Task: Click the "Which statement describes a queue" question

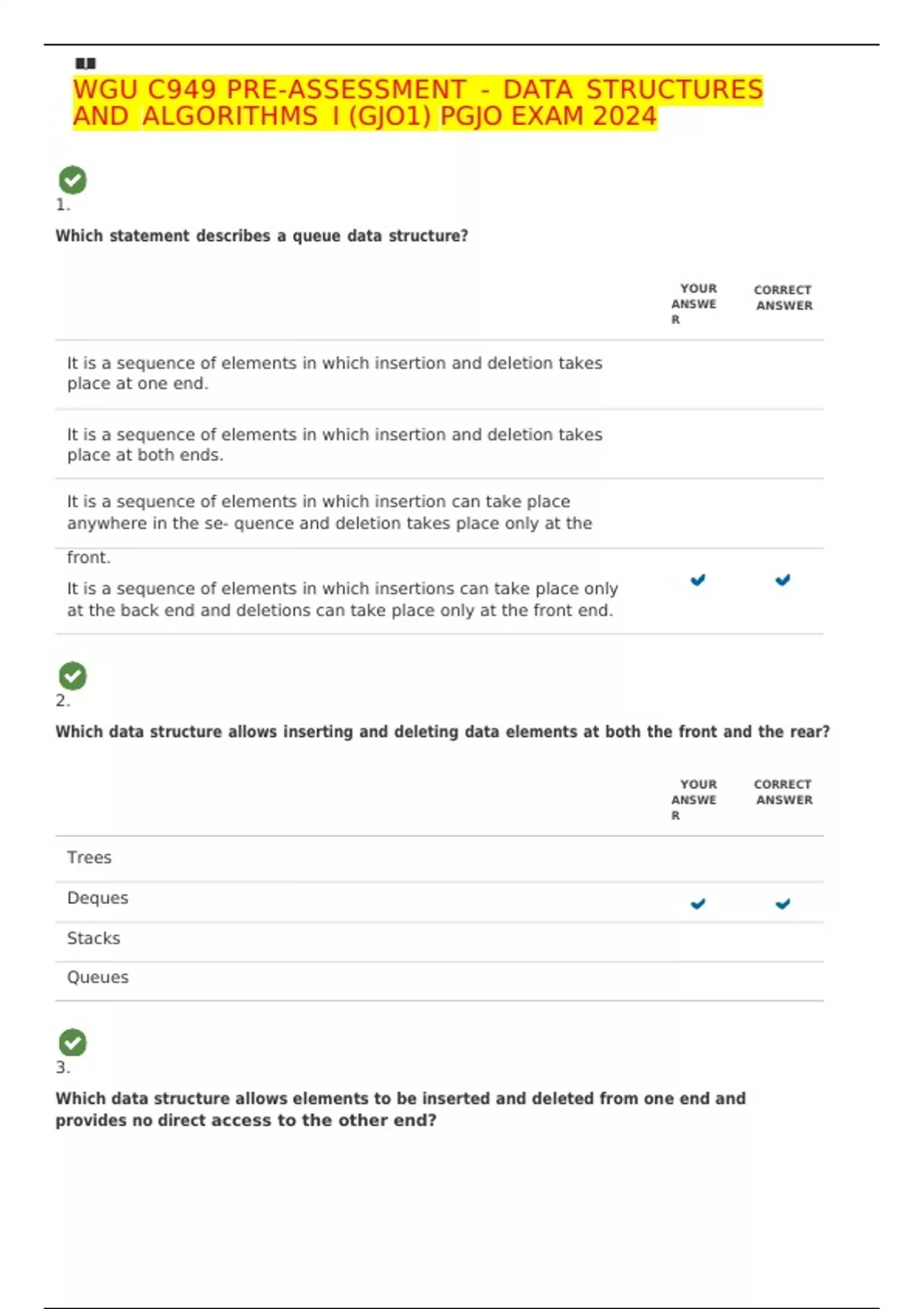Action: pyautogui.click(x=262, y=236)
